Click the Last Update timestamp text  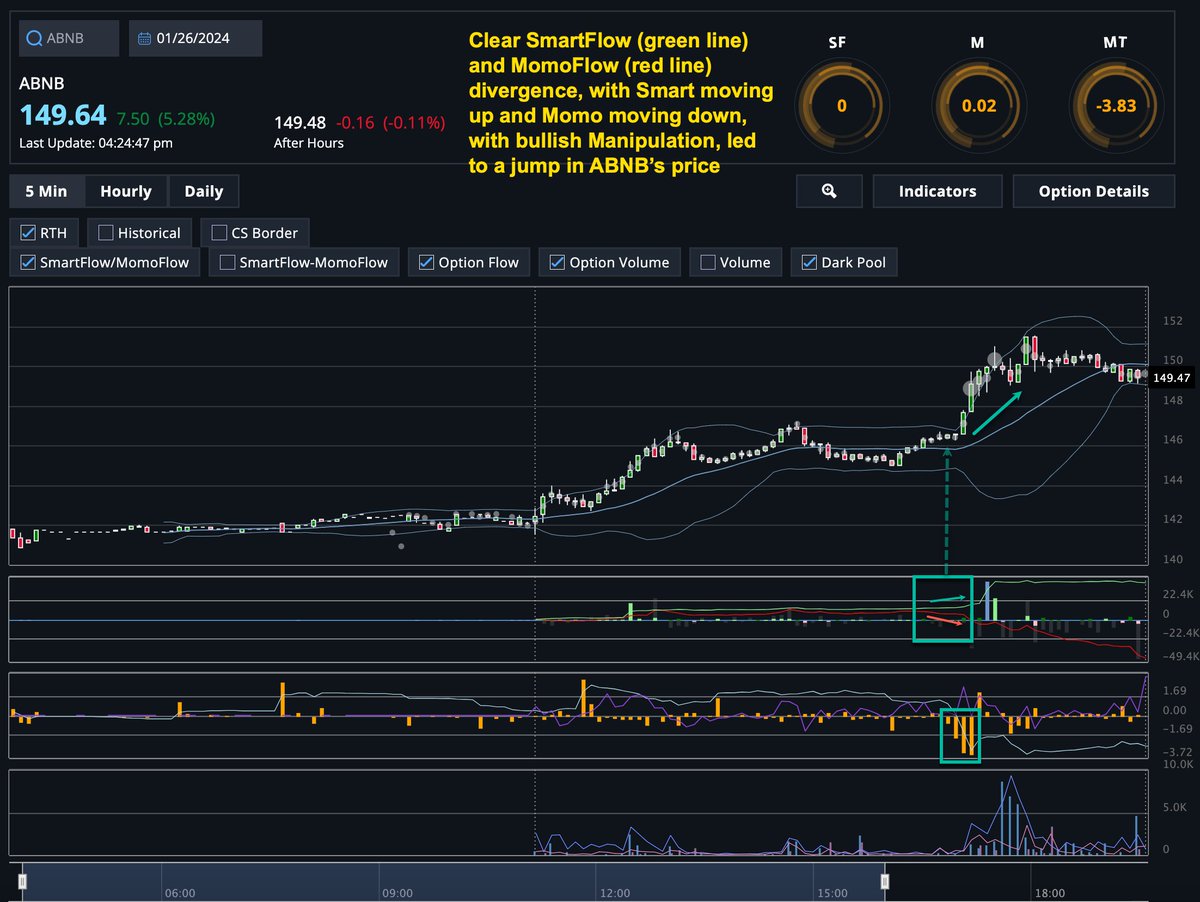(x=96, y=143)
